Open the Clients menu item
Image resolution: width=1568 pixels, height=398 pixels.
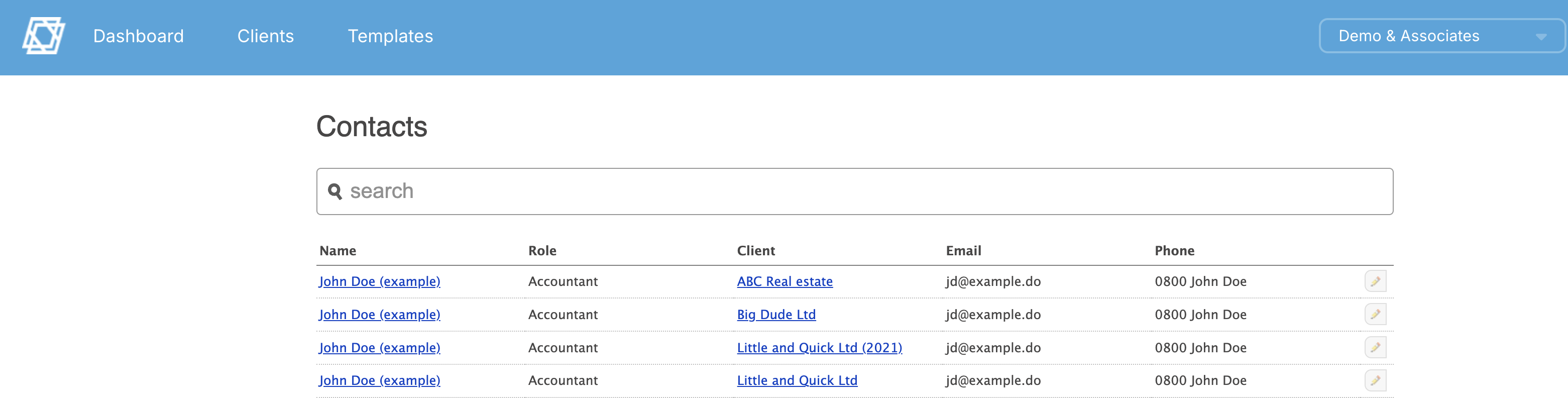click(265, 36)
